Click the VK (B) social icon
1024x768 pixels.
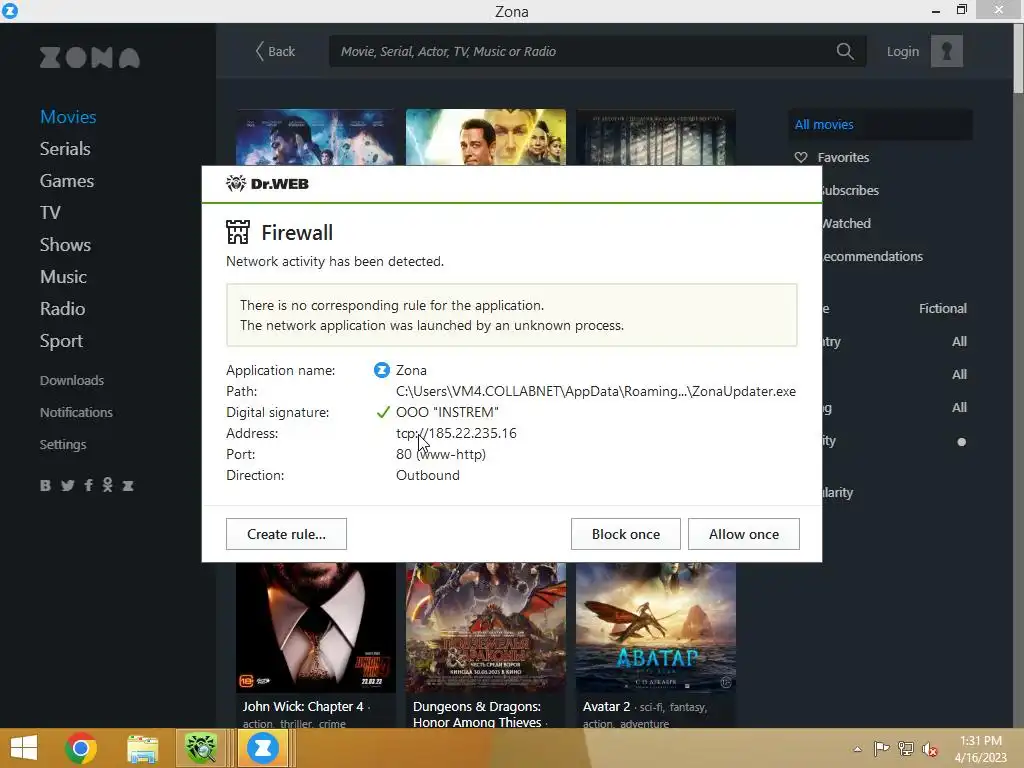(45, 485)
